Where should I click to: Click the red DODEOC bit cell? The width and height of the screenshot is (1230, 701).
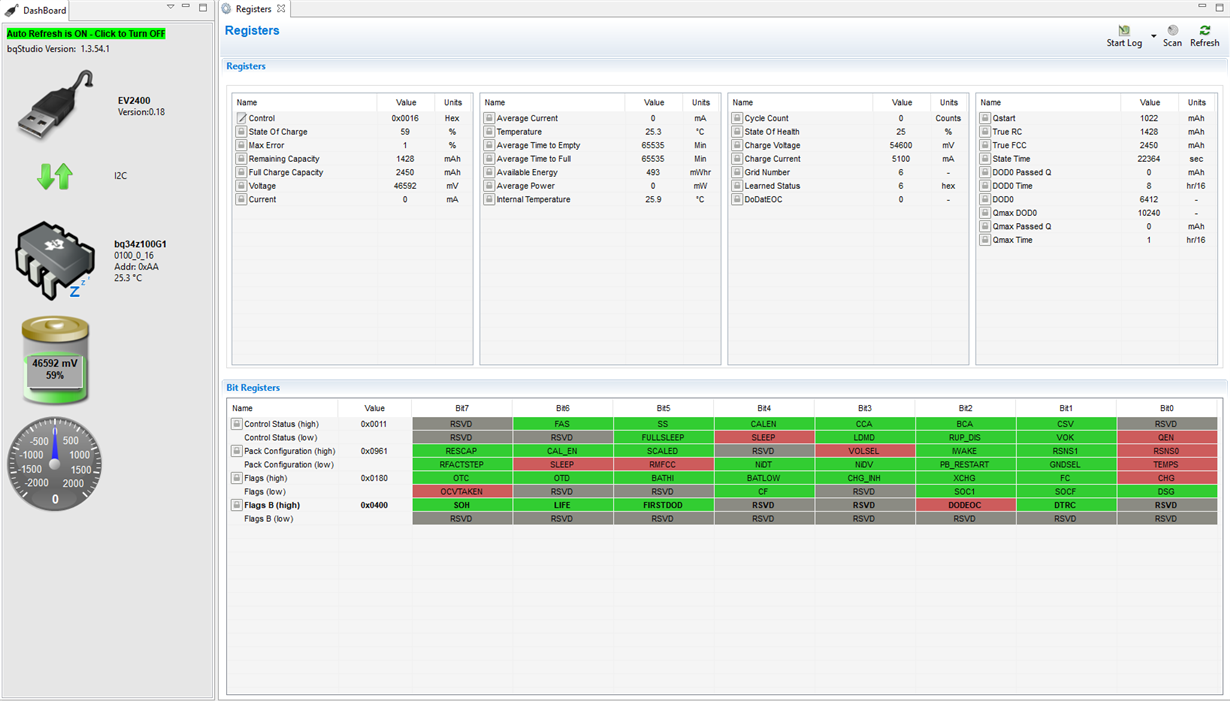coord(965,505)
